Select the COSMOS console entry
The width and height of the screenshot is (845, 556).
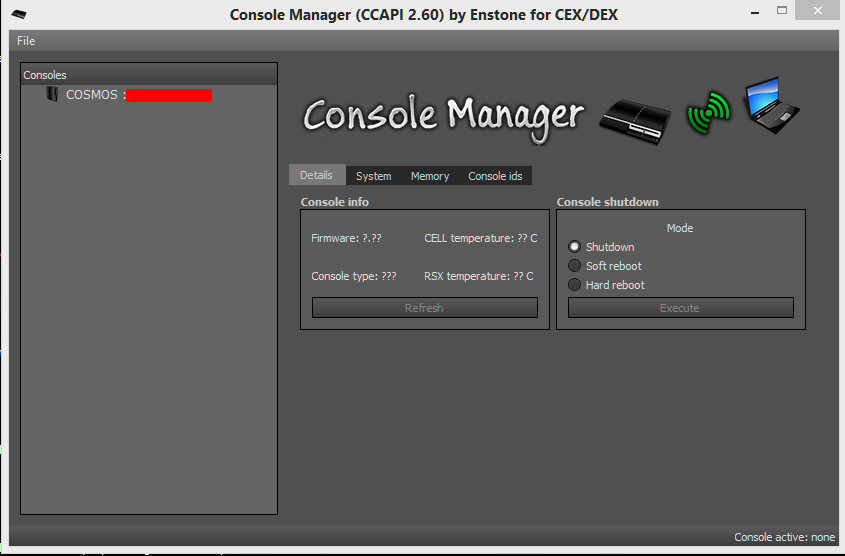[94, 95]
